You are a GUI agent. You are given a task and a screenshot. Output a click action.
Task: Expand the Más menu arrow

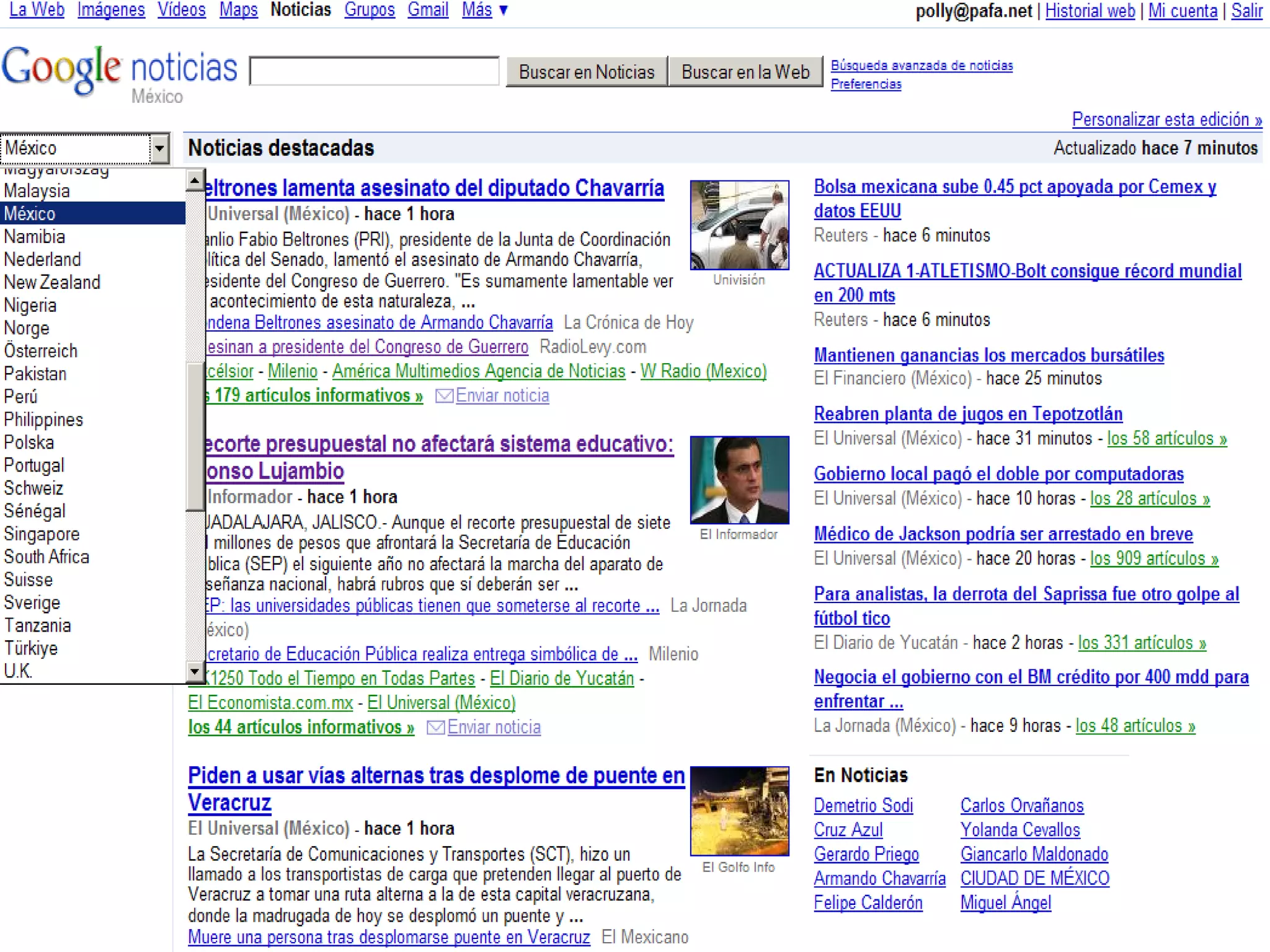[x=504, y=11]
